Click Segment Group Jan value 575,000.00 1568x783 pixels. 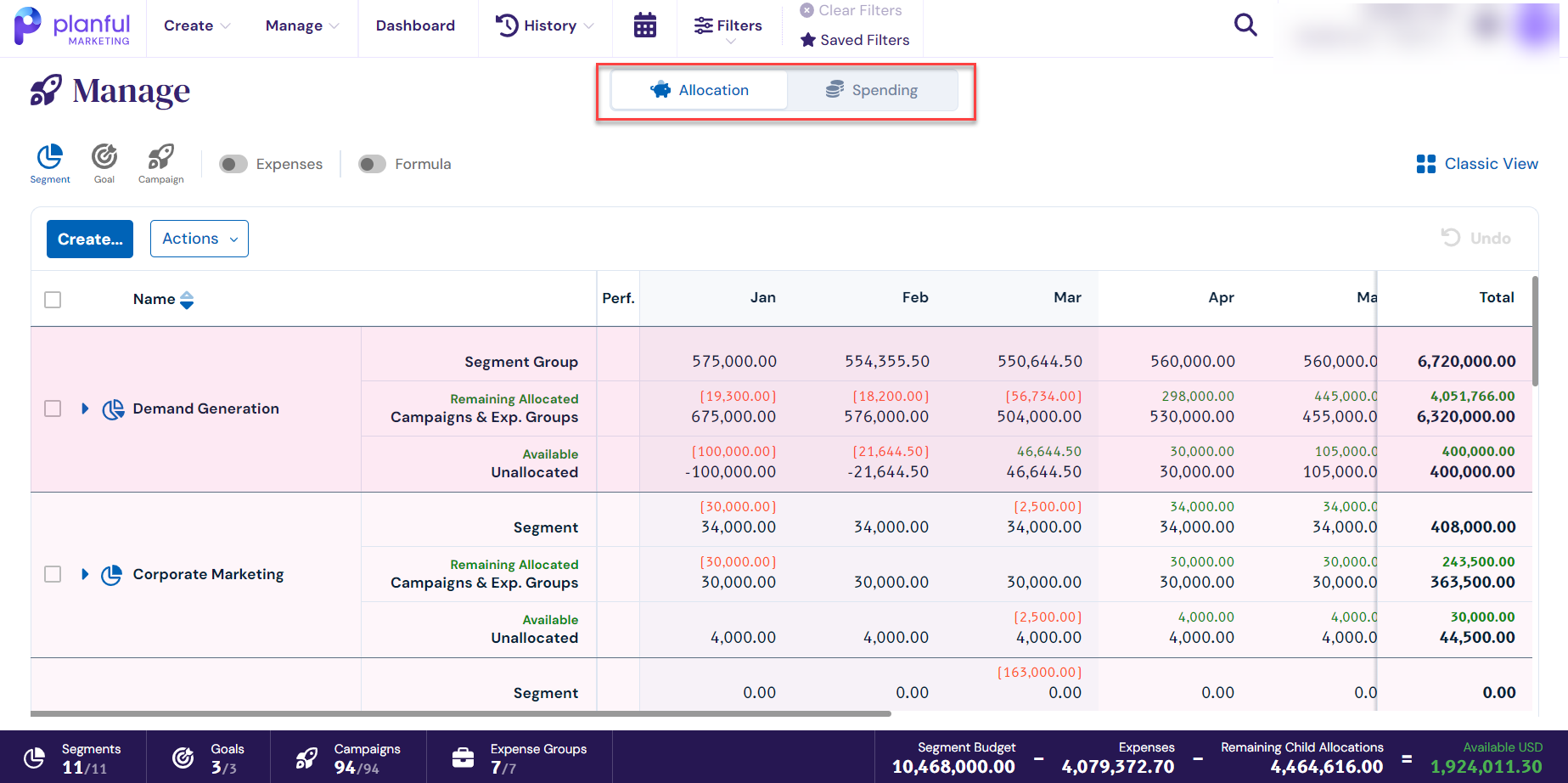pos(733,361)
